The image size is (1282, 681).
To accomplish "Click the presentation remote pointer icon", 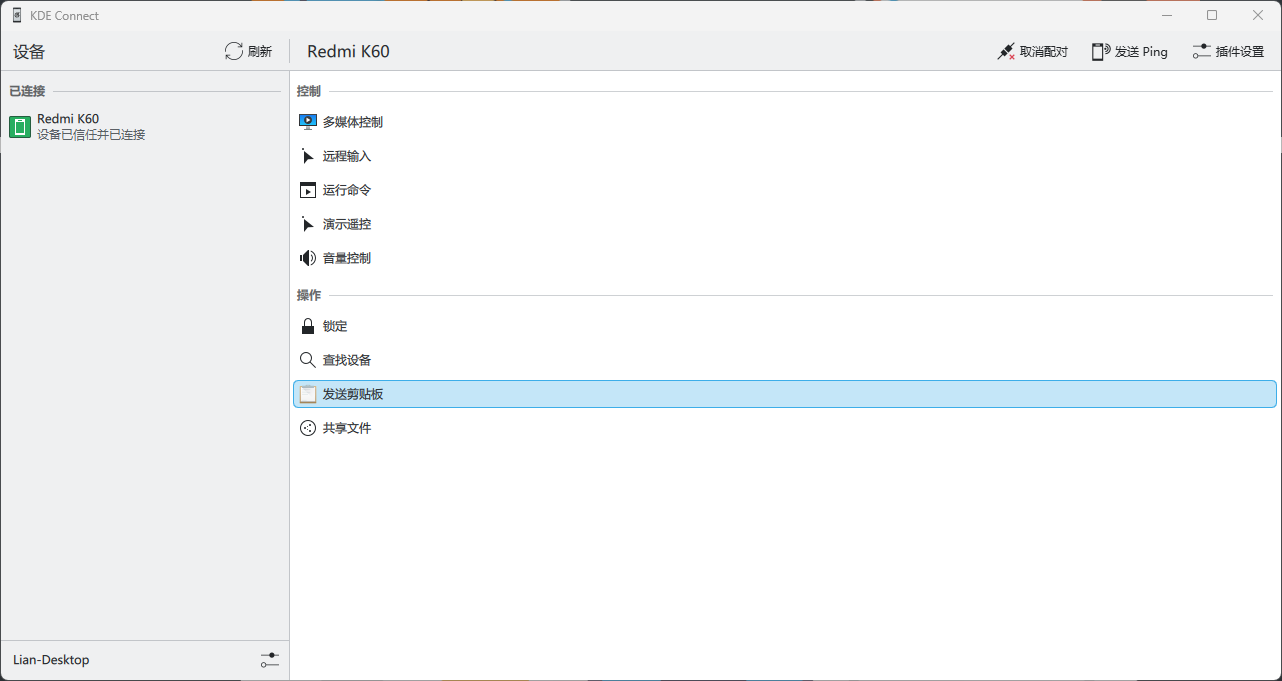I will [x=308, y=224].
